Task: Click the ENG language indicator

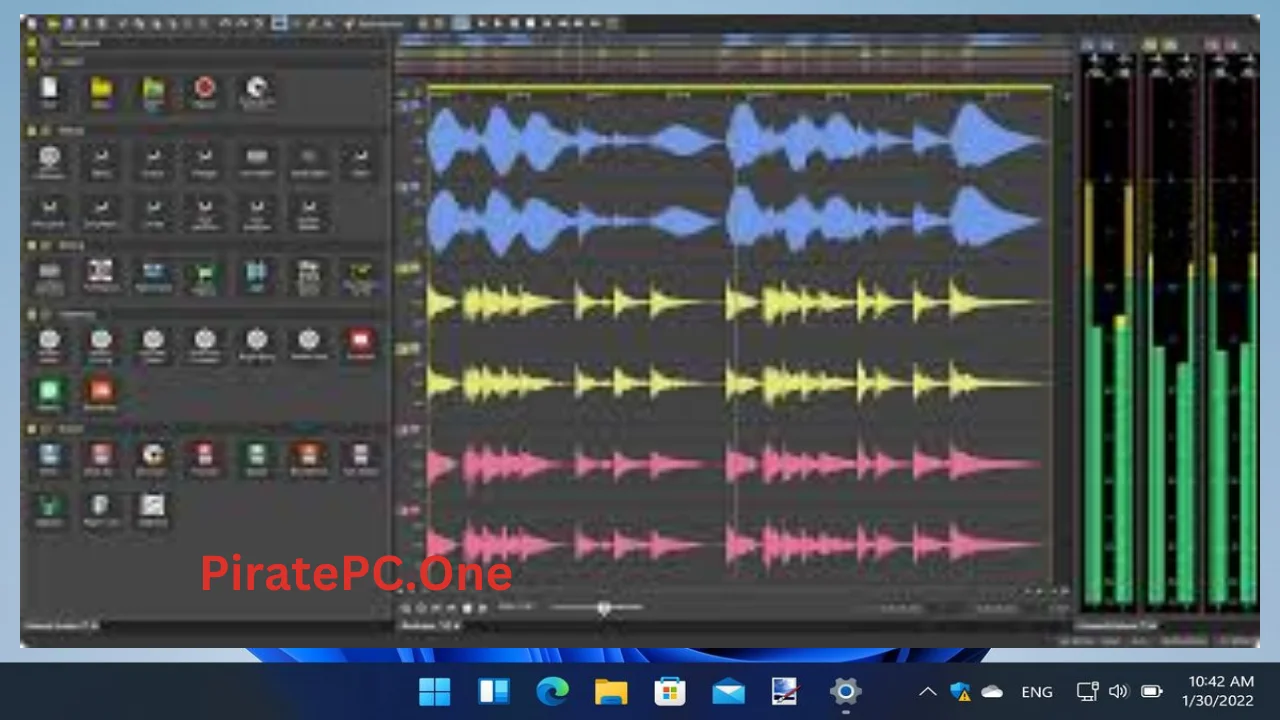Action: coord(1037,691)
